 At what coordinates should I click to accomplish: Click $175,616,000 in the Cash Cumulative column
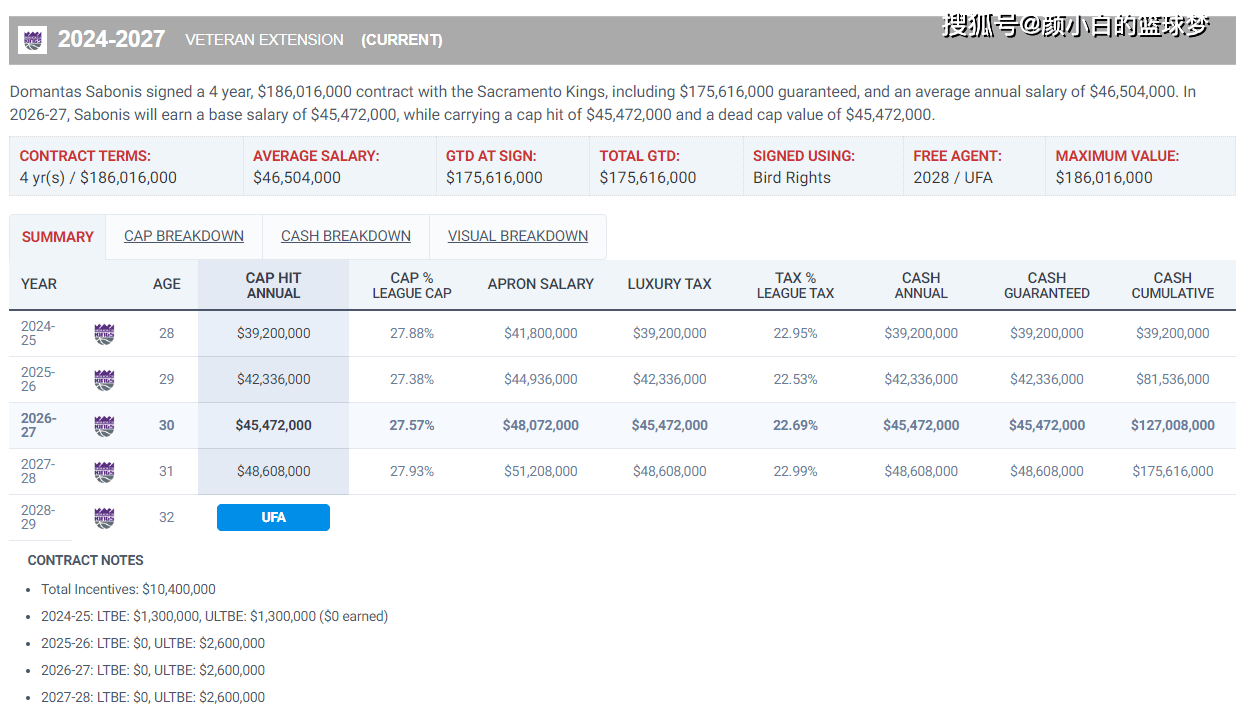(1173, 471)
